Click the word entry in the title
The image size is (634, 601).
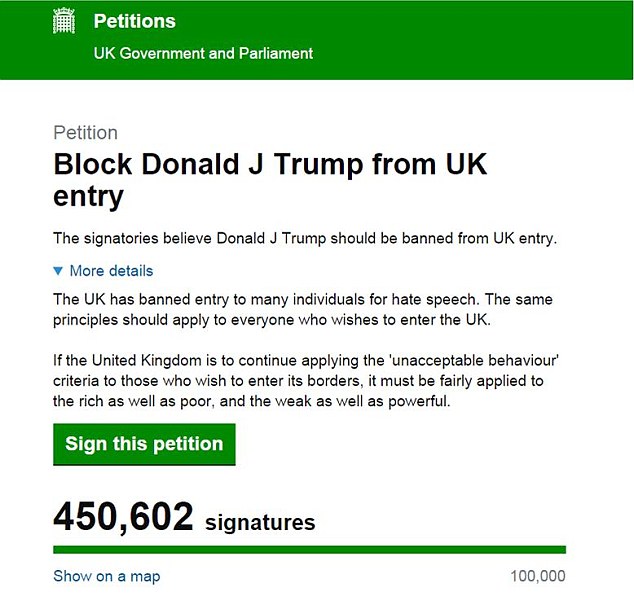[x=88, y=197]
